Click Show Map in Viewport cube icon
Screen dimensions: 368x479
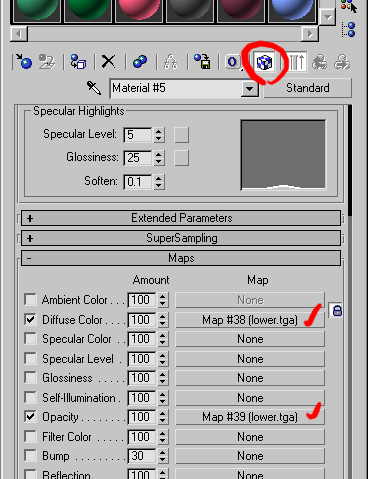(265, 62)
